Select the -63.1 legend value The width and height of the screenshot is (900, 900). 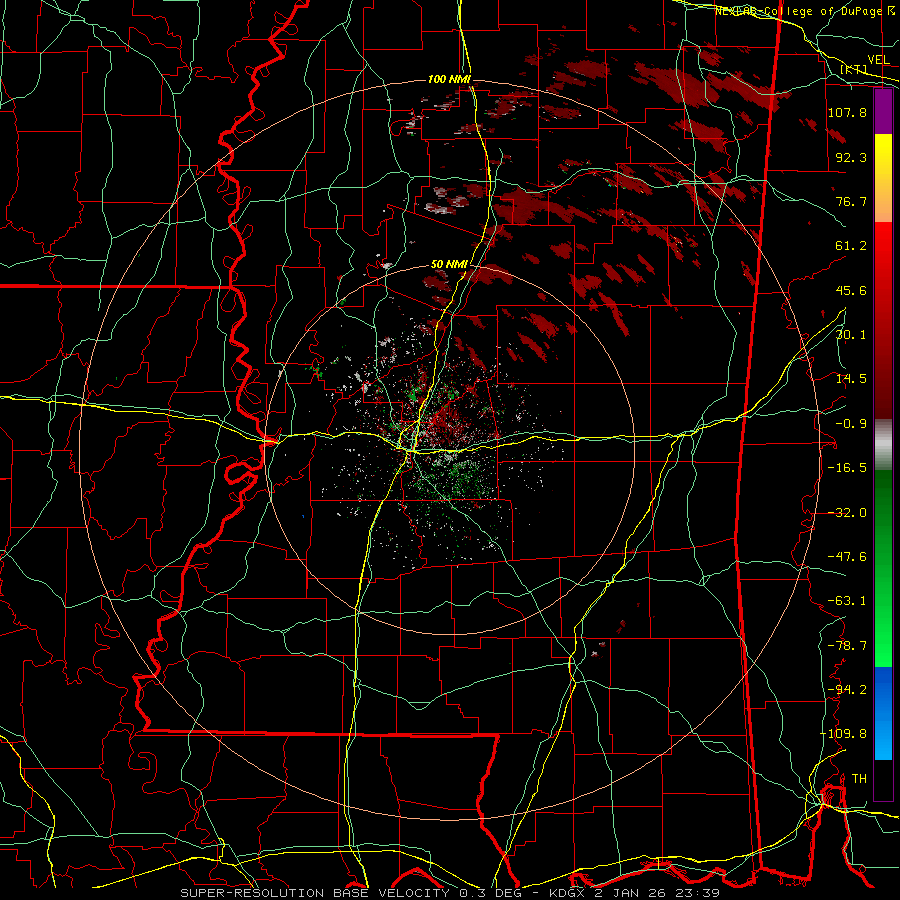(x=847, y=601)
